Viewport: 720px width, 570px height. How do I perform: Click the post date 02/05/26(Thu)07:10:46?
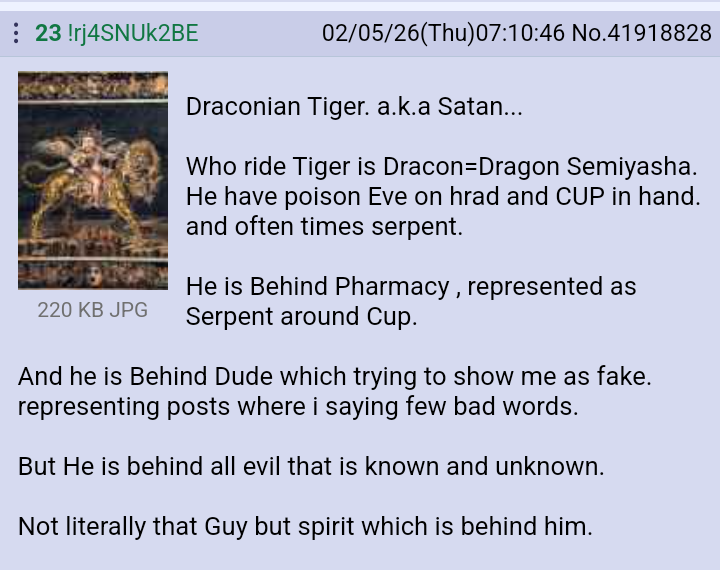tap(443, 33)
